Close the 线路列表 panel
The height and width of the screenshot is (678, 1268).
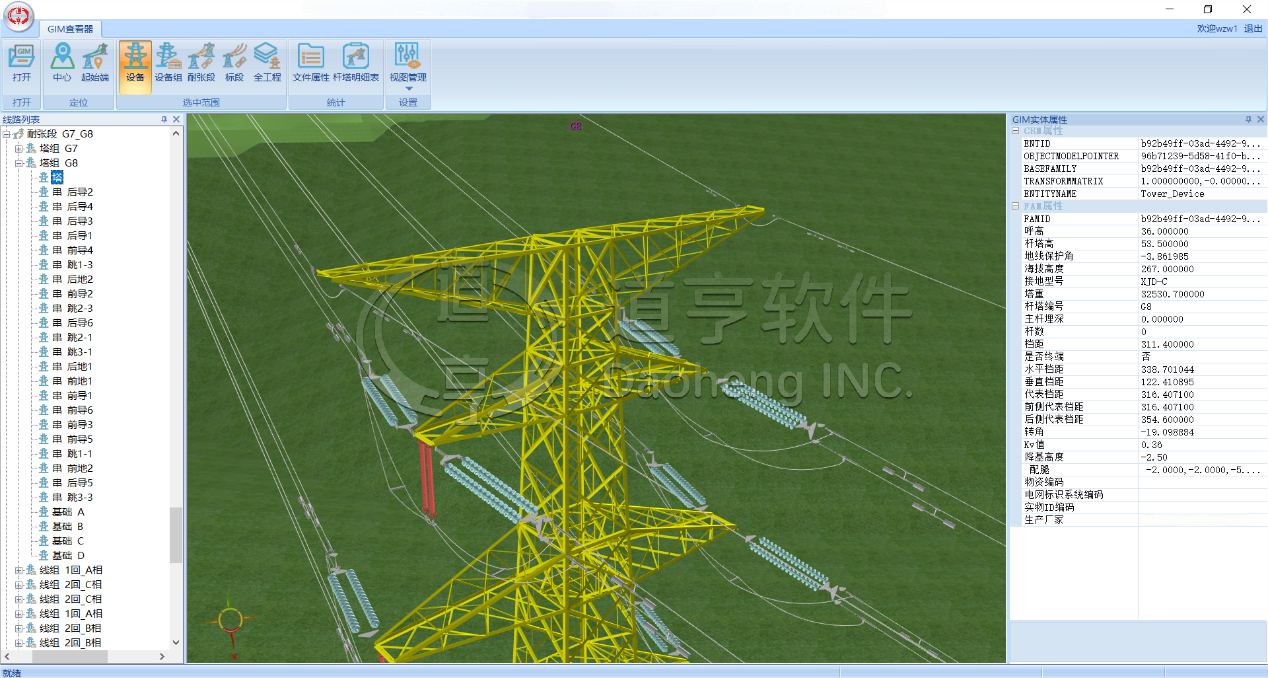(x=176, y=119)
